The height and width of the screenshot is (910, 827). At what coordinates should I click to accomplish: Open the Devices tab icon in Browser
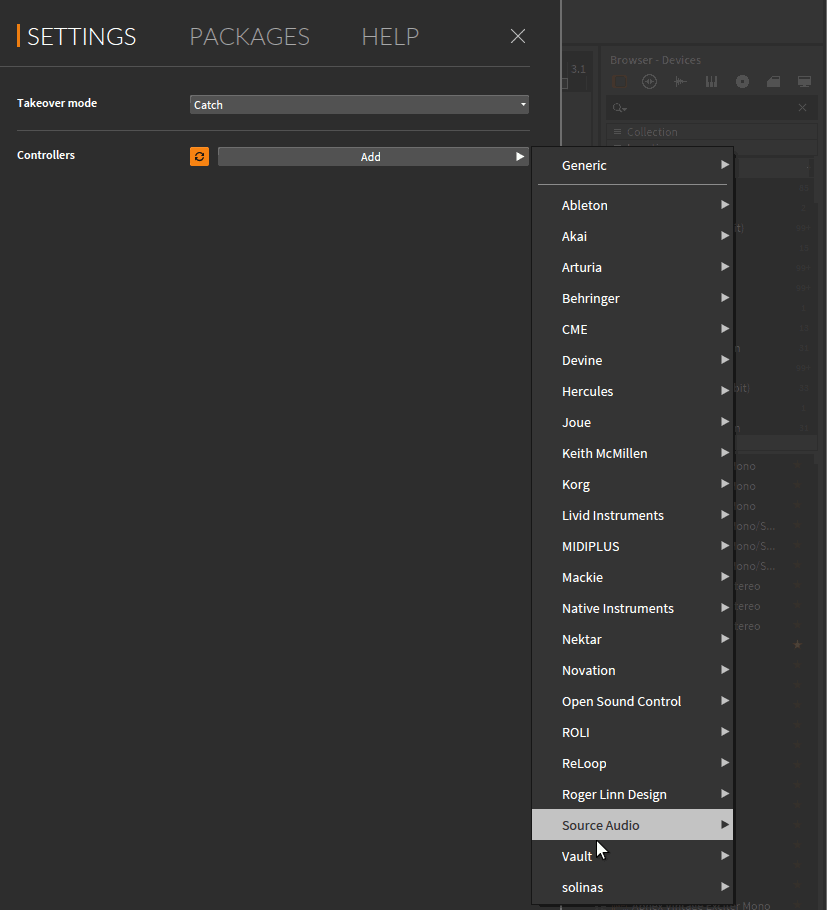tap(619, 82)
